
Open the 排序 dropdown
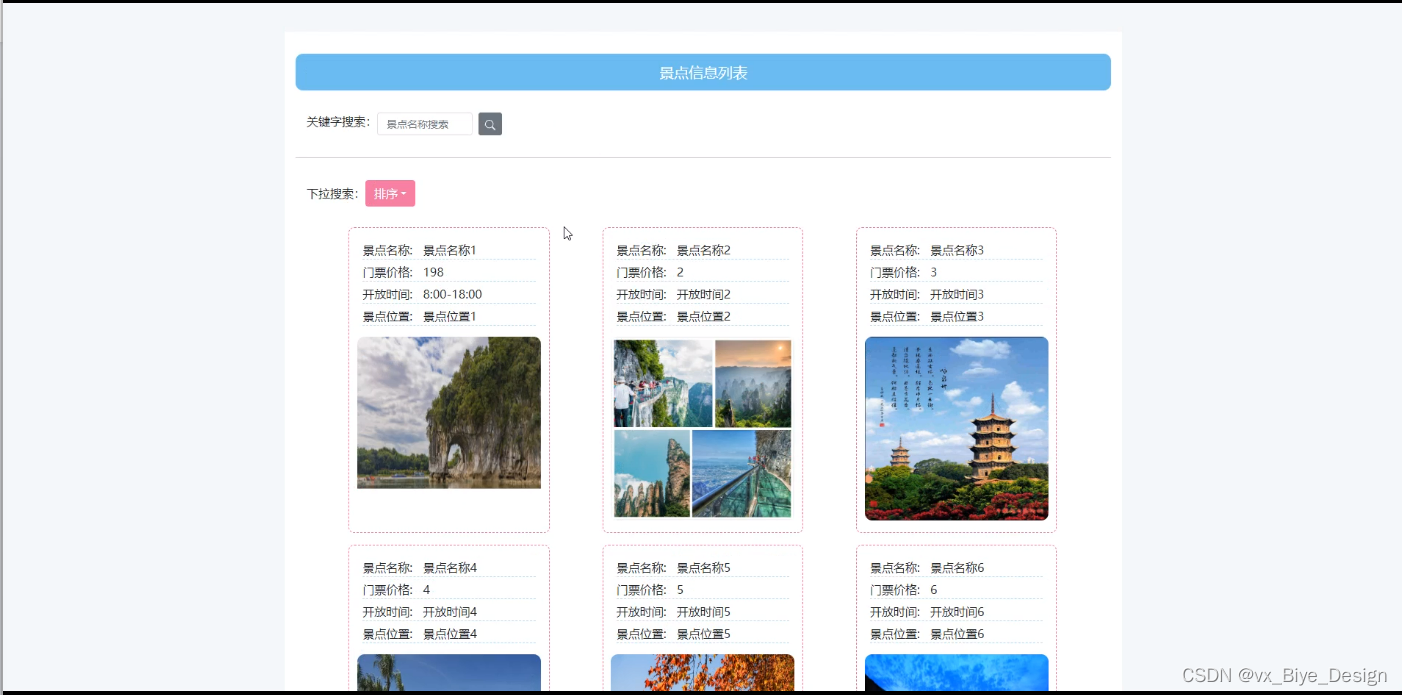click(390, 194)
